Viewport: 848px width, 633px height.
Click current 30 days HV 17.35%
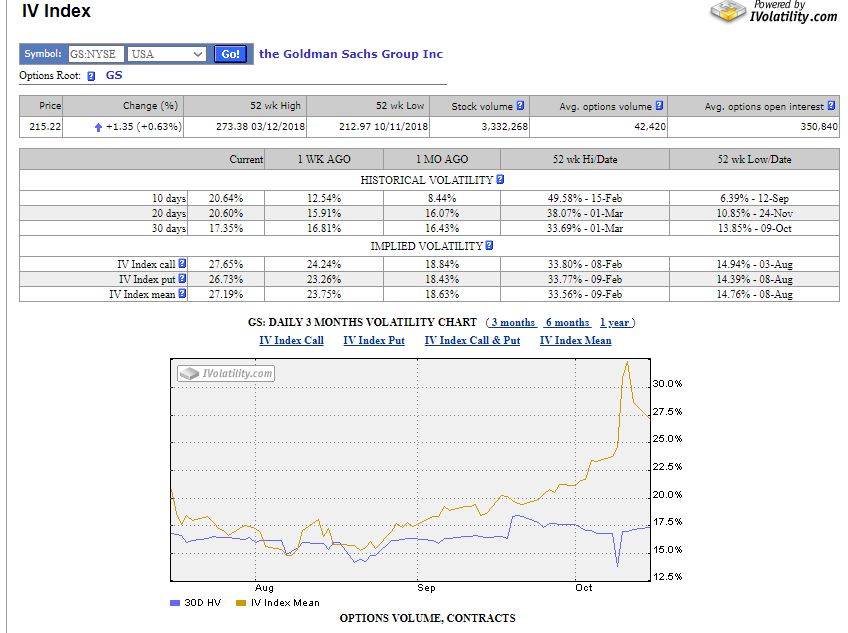(226, 228)
